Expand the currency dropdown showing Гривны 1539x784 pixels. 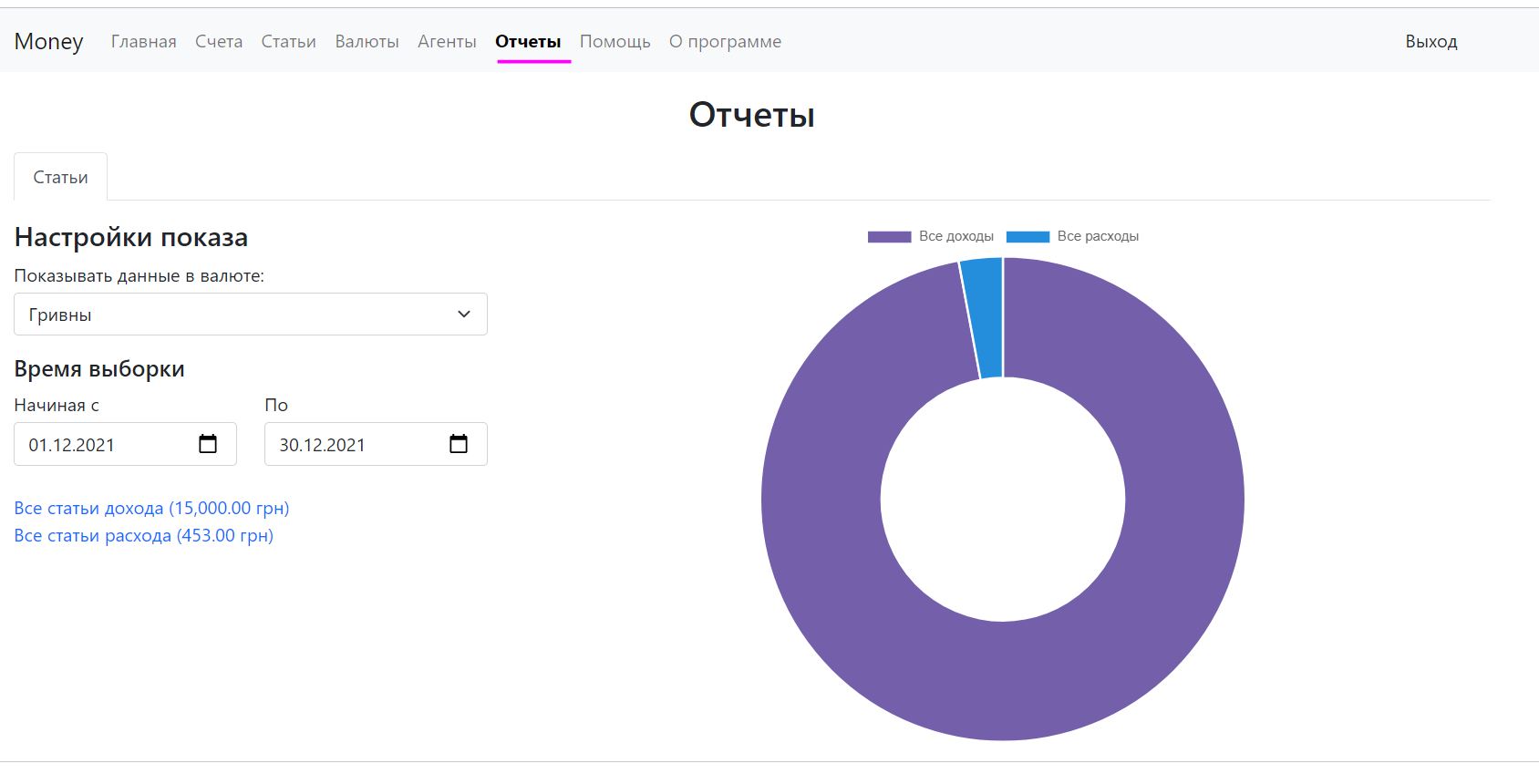(x=250, y=315)
